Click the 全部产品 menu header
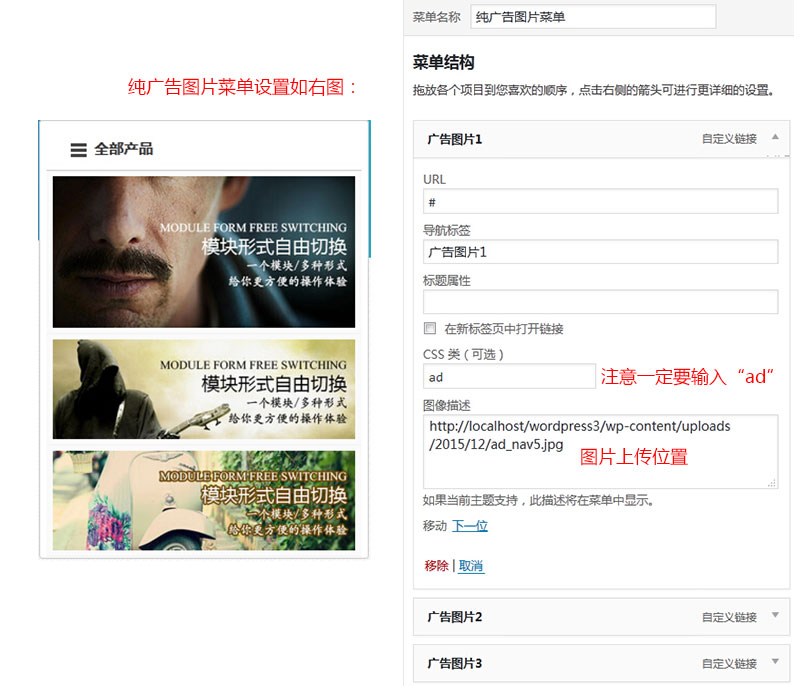Image resolution: width=794 pixels, height=686 pixels. pyautogui.click(x=123, y=149)
